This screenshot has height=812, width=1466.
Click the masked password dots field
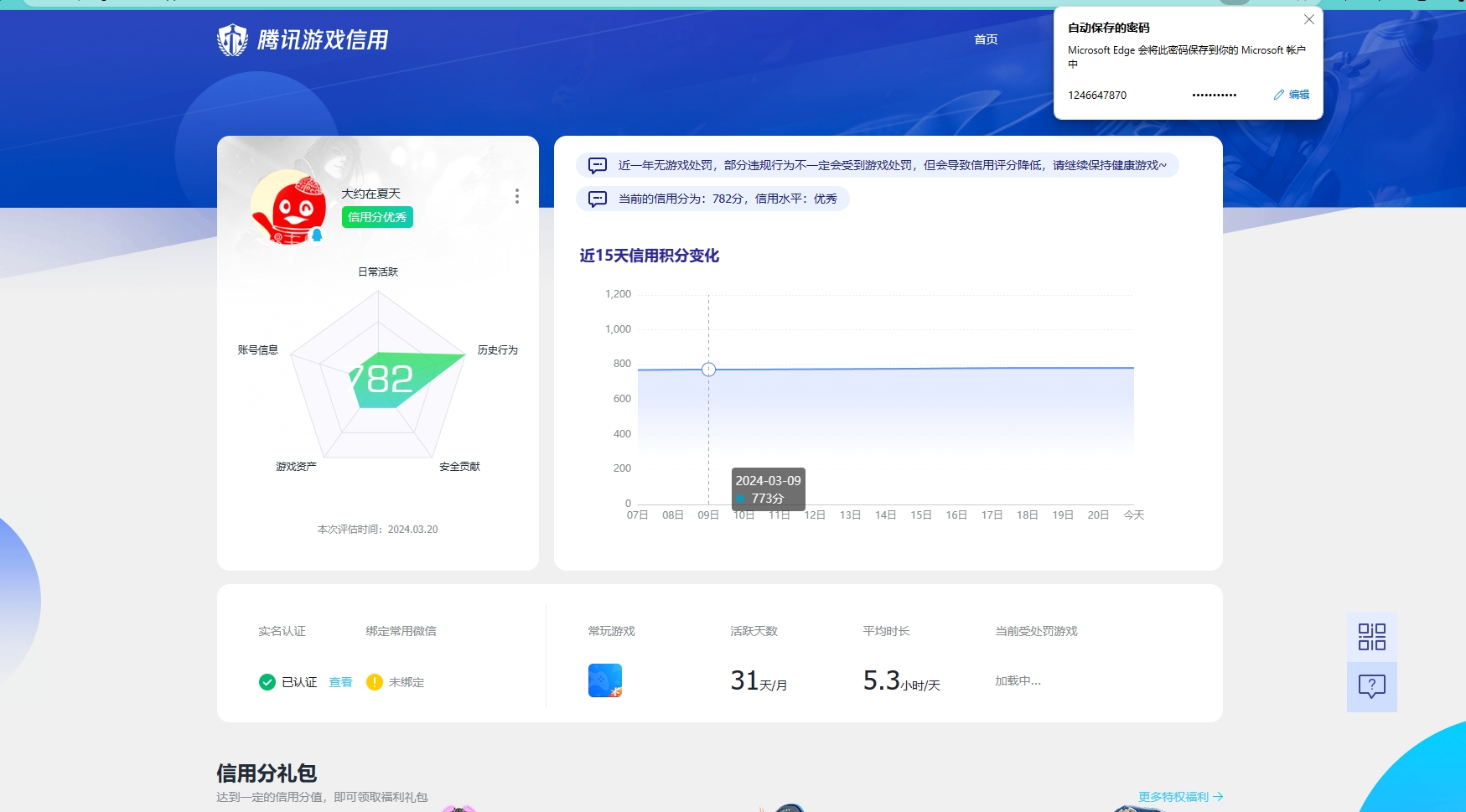pos(1214,96)
